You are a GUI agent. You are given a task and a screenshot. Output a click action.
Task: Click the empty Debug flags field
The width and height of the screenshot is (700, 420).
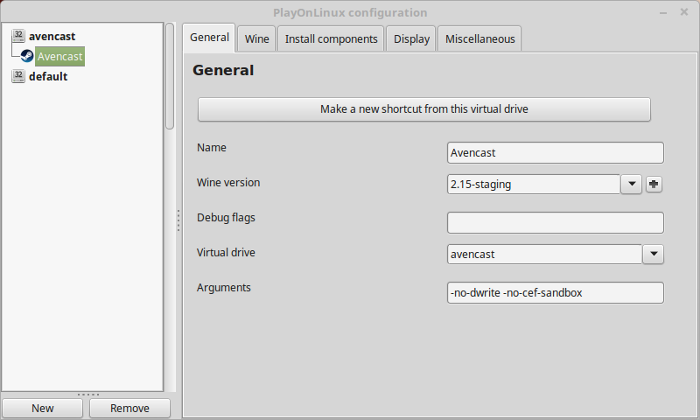click(555, 223)
